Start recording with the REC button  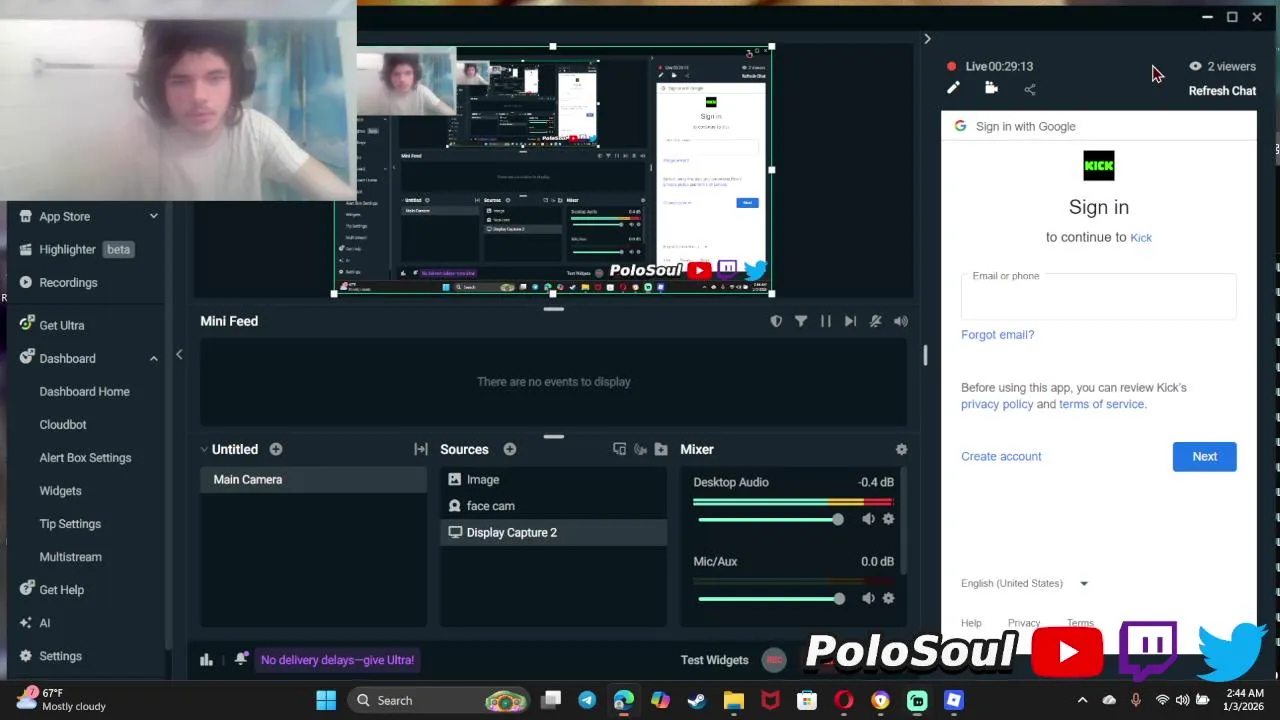click(773, 660)
